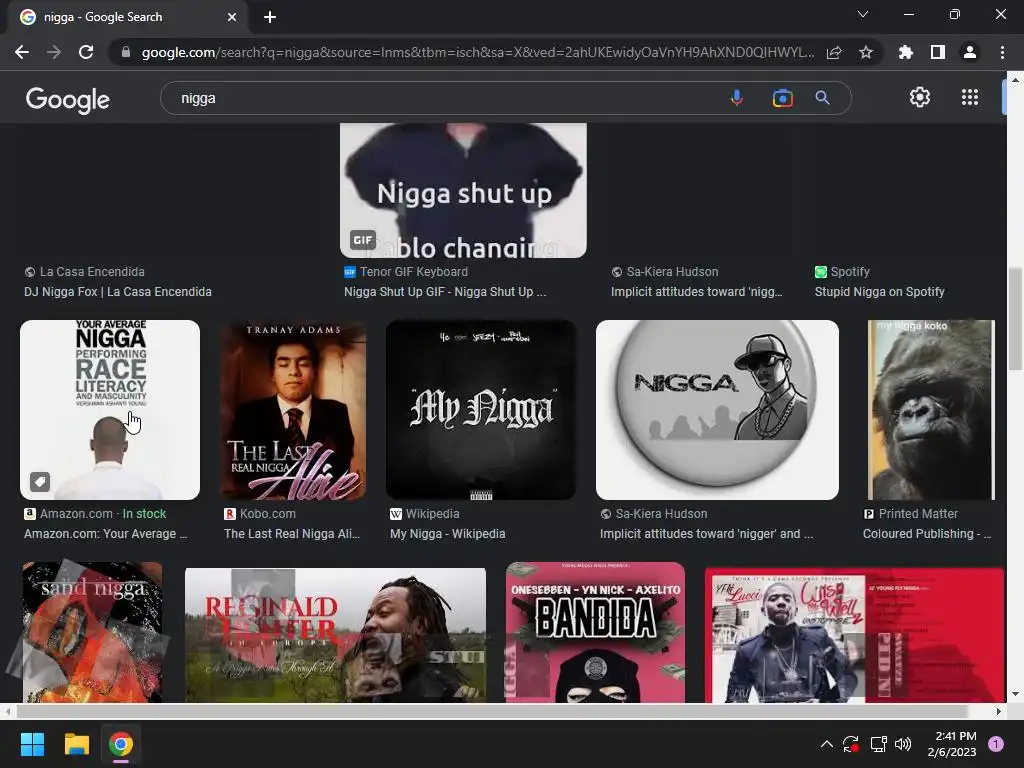Open the Wikipedia source link

tap(424, 514)
